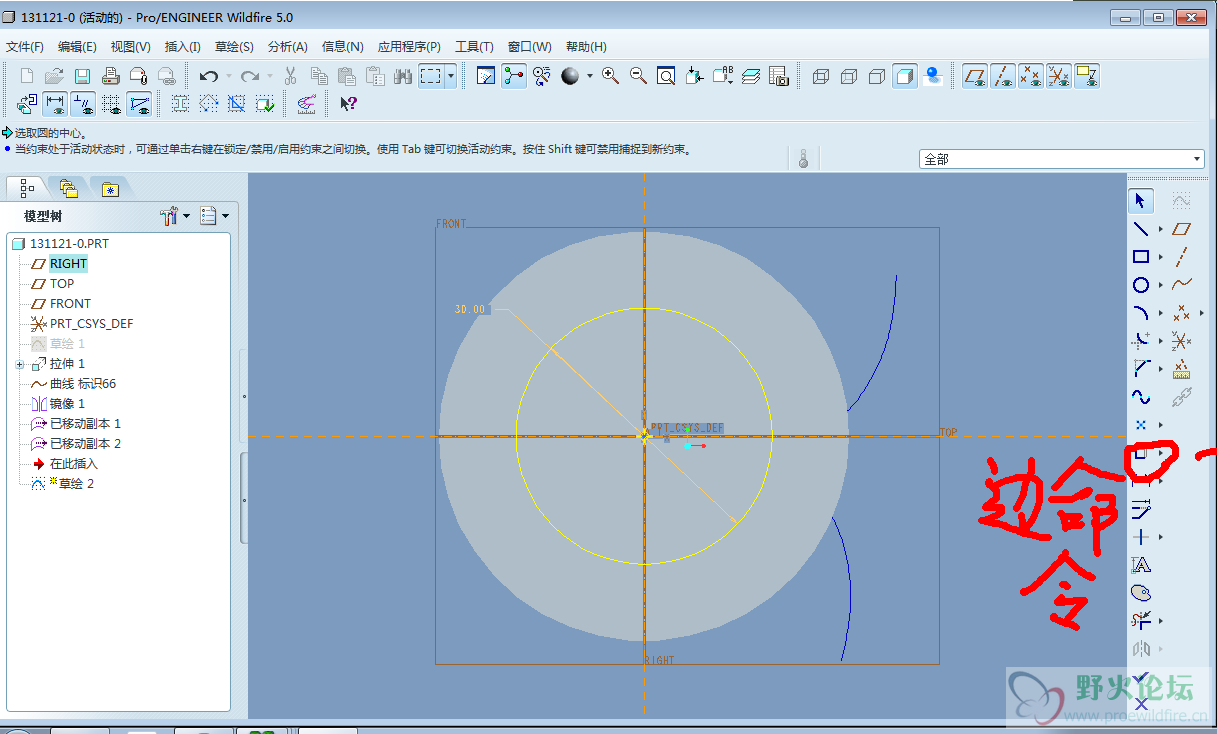Click the sketch orientation view icon
The image size is (1217, 734).
[27, 103]
